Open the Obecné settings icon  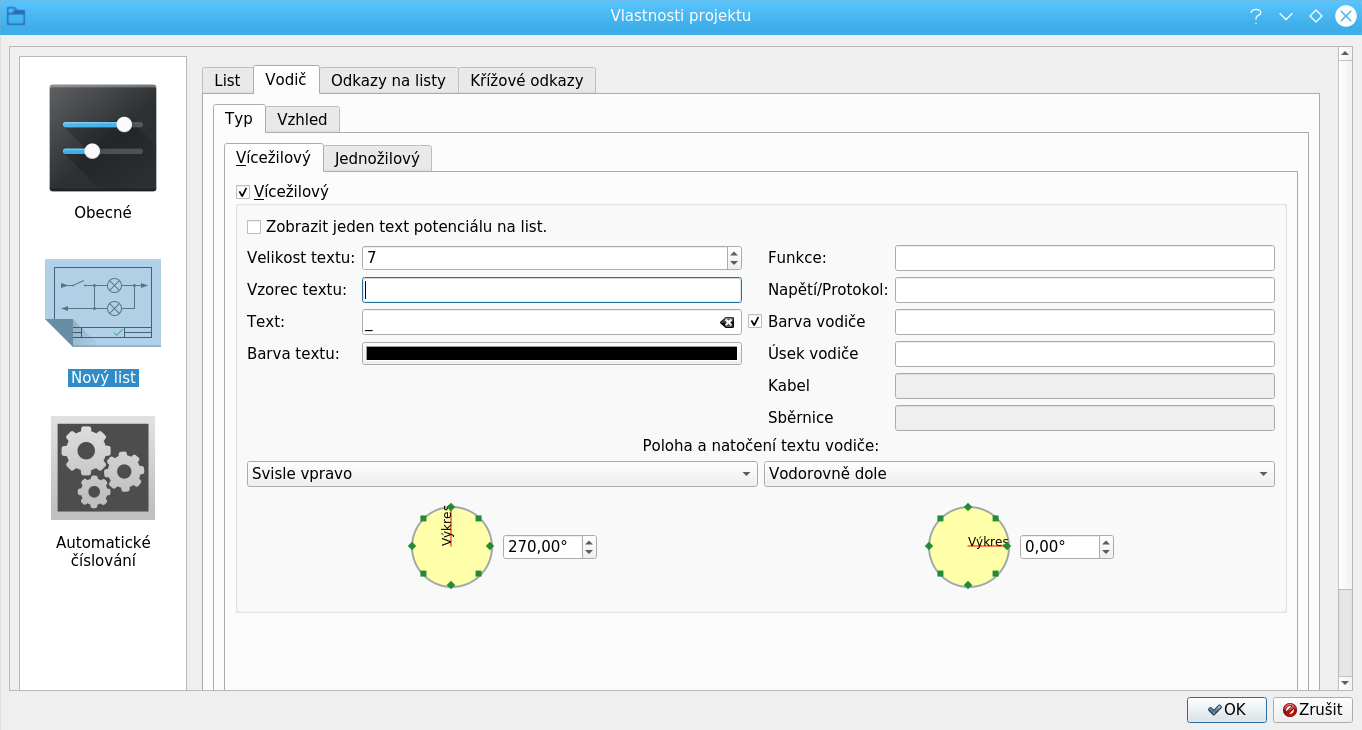click(103, 138)
